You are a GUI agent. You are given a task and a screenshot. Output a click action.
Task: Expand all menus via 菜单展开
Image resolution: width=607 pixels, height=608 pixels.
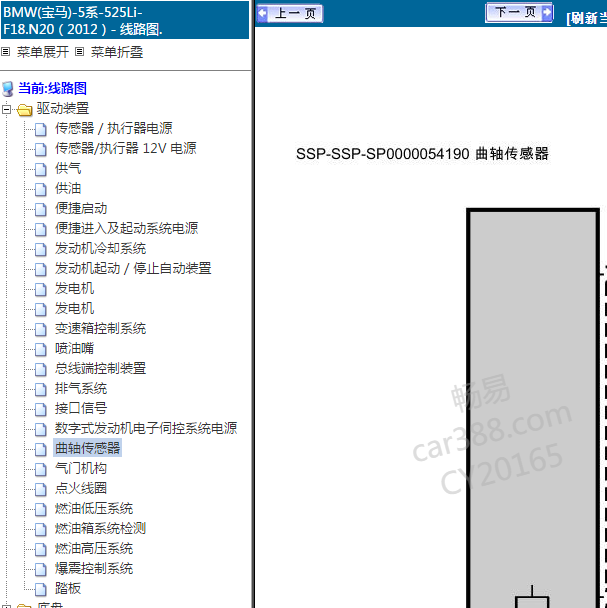click(x=43, y=52)
